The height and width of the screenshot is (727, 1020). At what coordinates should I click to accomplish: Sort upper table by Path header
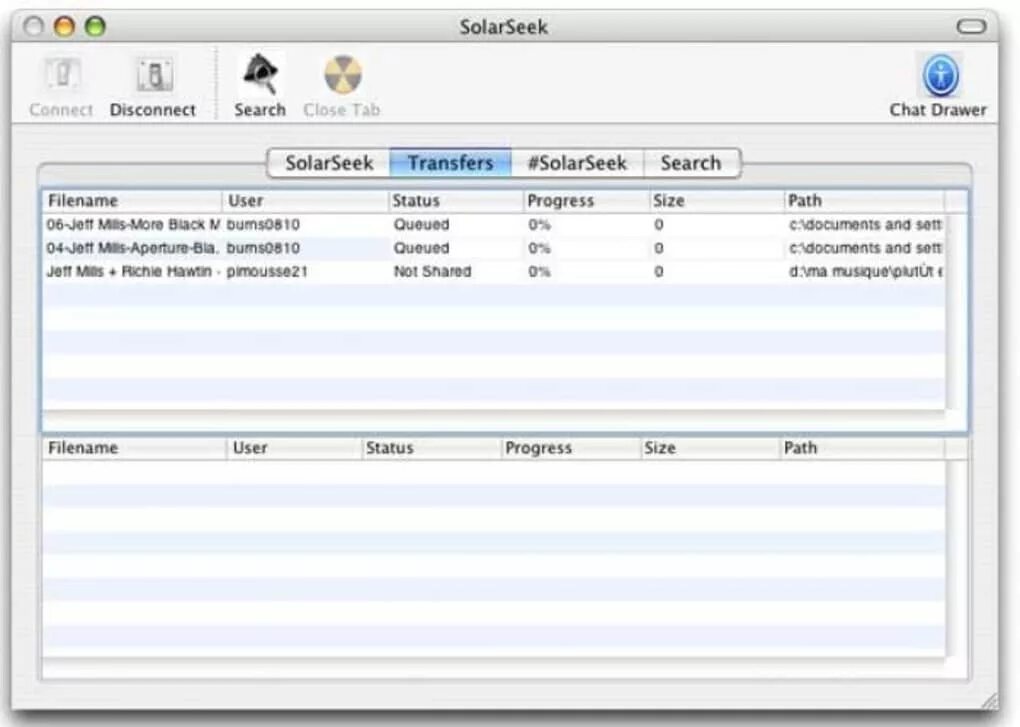coord(864,201)
